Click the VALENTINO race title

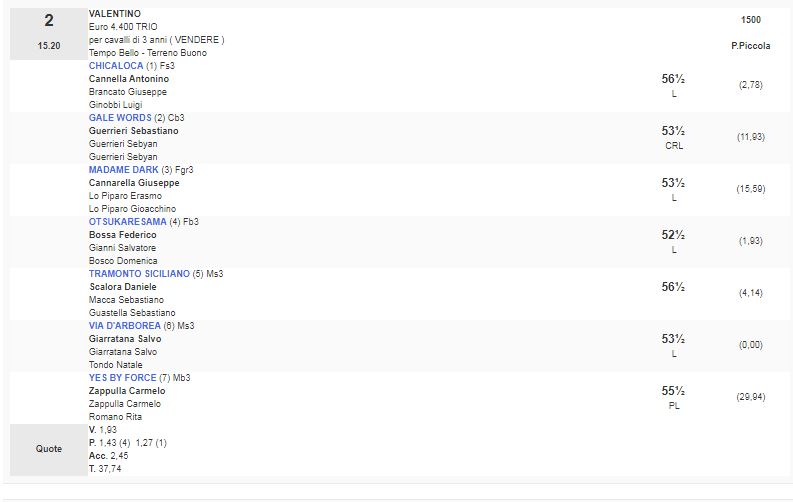point(115,14)
